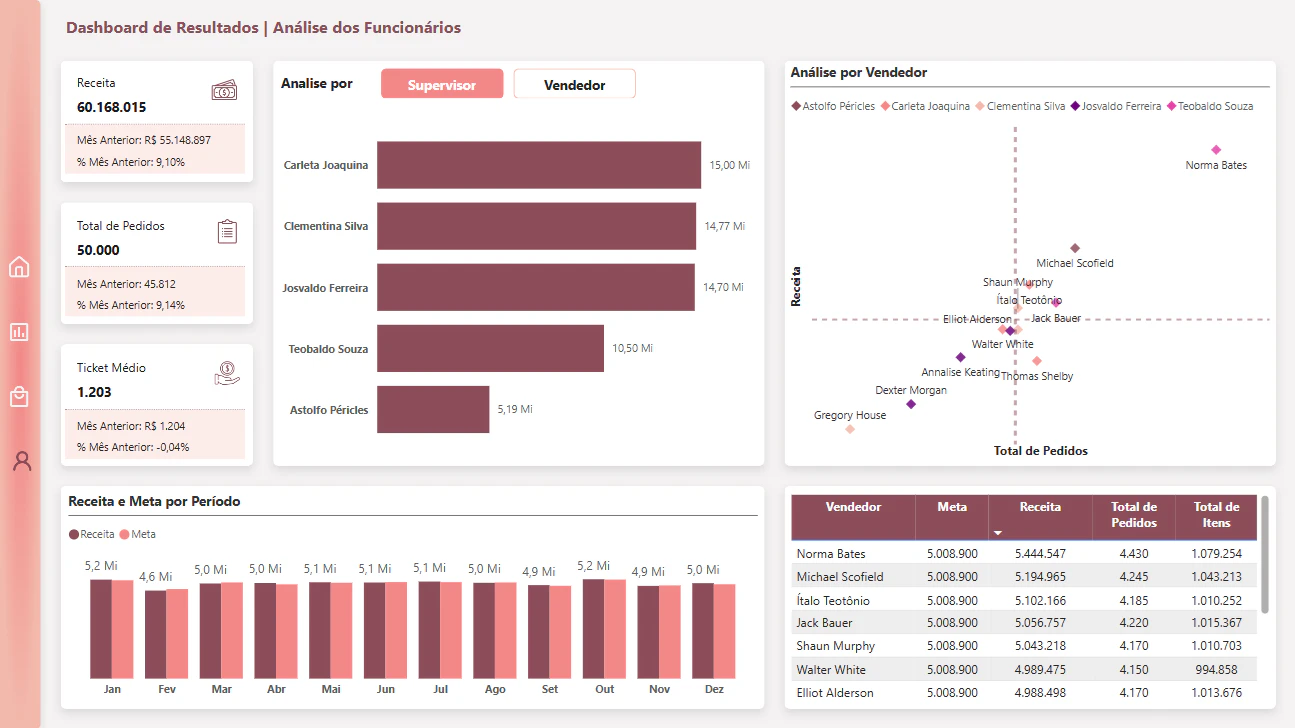This screenshot has height=728, width=1295.
Task: Select Carleta Joaquina legend marker
Action: tap(886, 106)
